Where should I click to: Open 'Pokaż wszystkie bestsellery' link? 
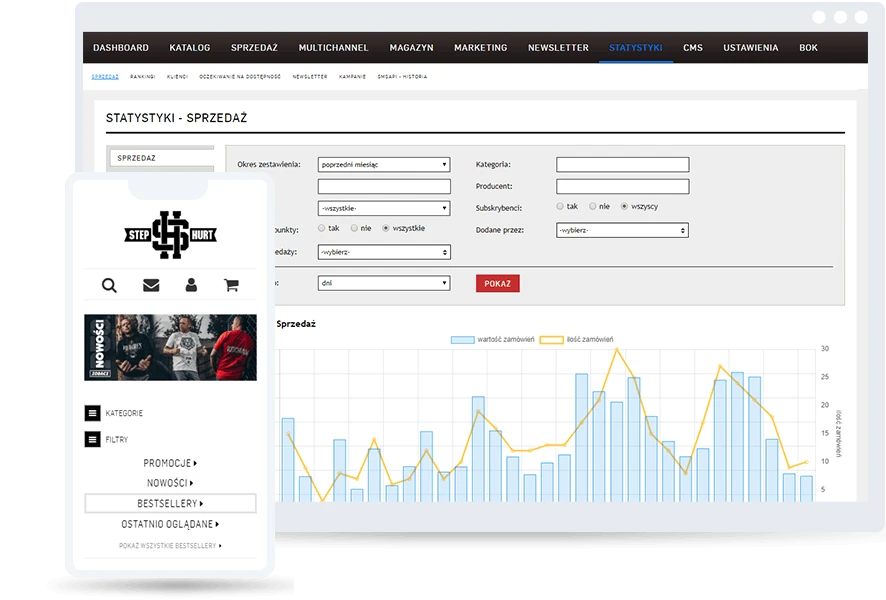click(170, 546)
